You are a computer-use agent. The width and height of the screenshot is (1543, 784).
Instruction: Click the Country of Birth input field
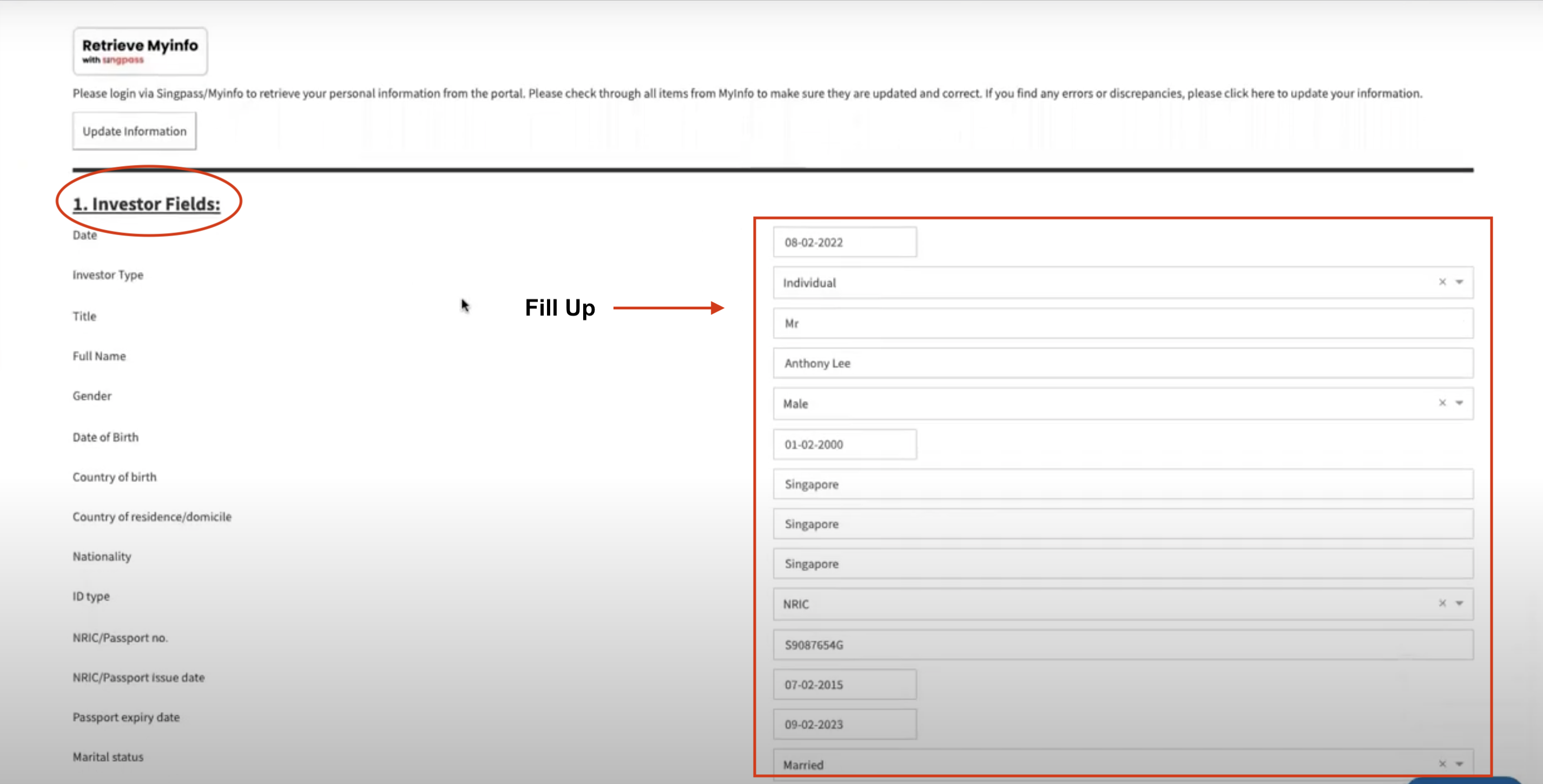click(x=1123, y=483)
